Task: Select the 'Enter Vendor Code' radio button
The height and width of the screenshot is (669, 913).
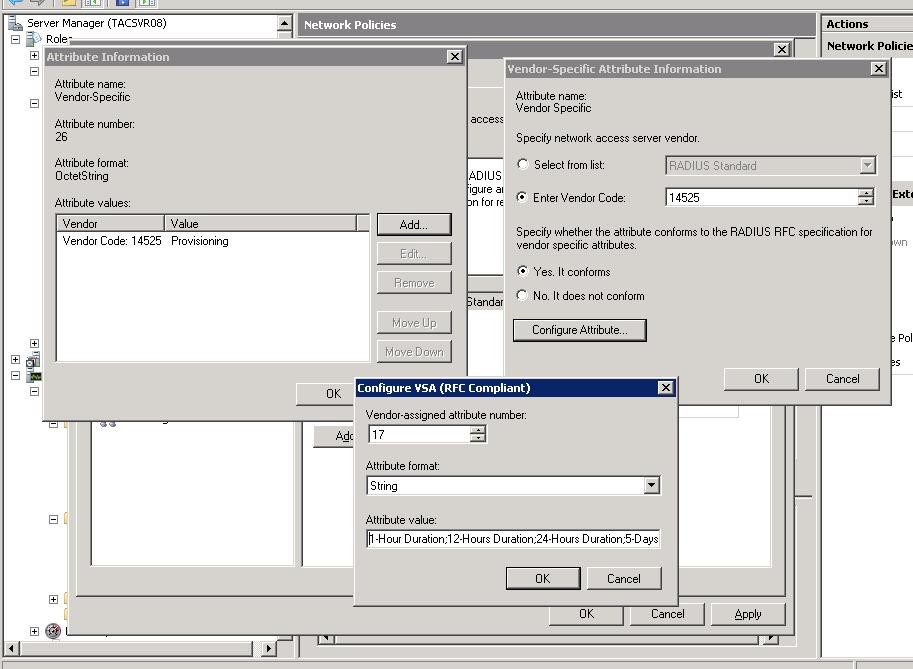Action: [521, 197]
